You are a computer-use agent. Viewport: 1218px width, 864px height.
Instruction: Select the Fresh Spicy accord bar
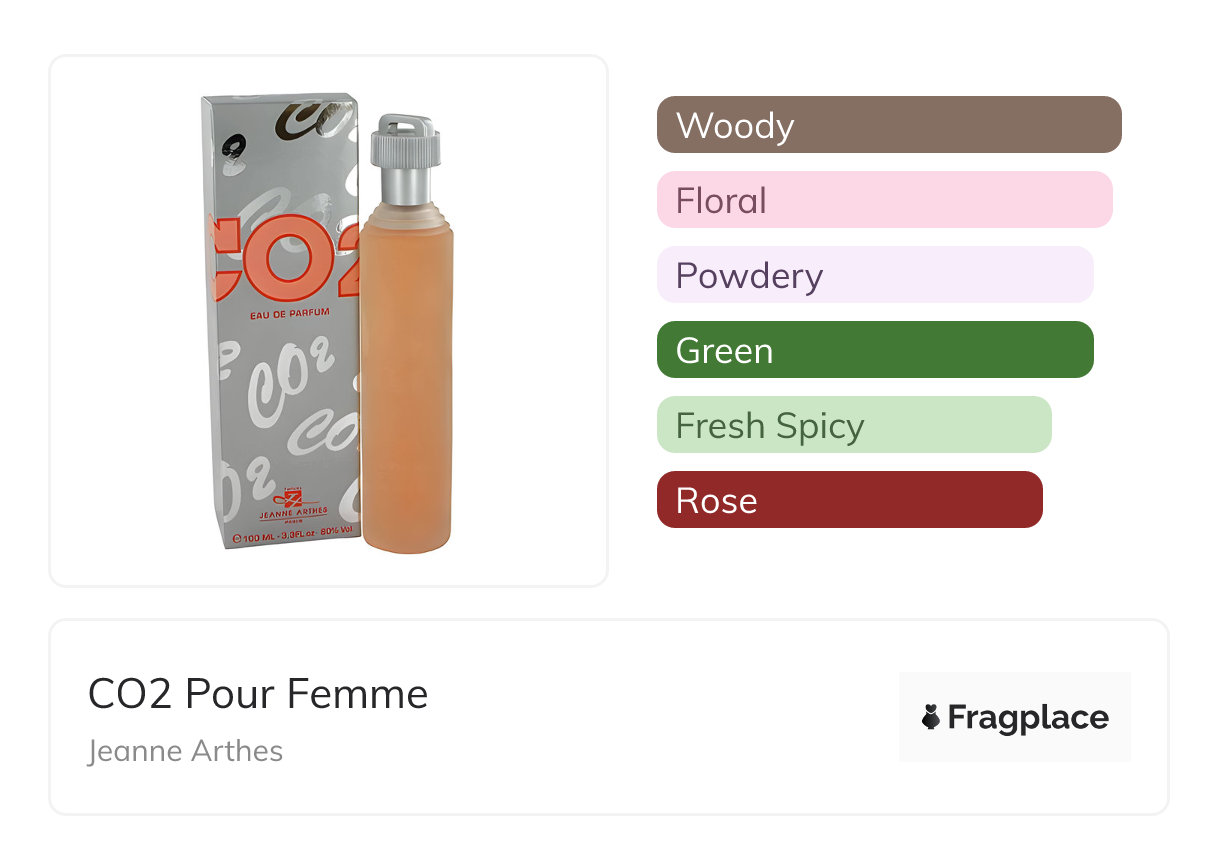854,425
